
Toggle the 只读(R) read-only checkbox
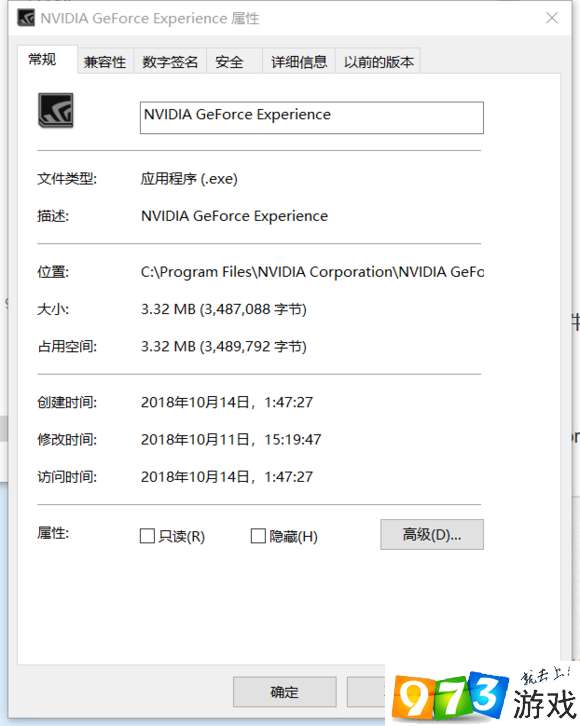(x=147, y=536)
